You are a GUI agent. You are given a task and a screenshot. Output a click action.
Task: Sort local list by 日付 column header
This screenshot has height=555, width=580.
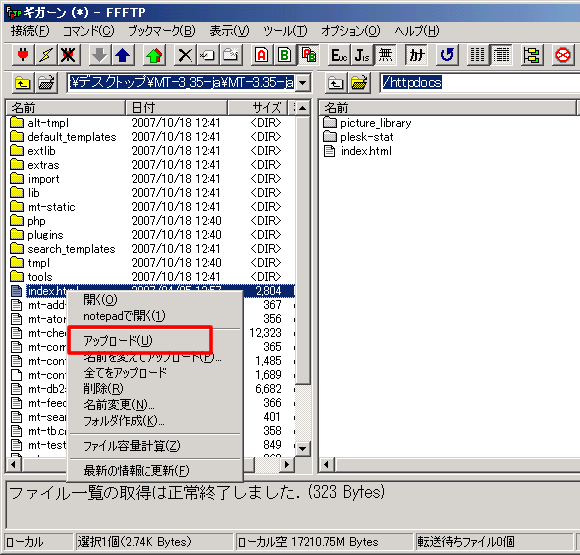tap(176, 108)
